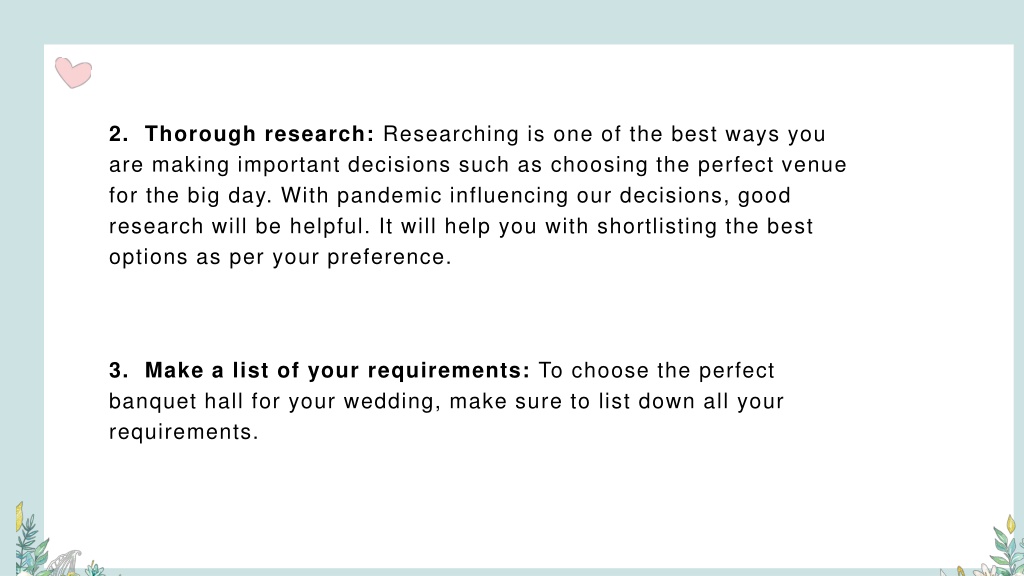Click the final word "requirements." in point three

pyautogui.click(x=184, y=432)
